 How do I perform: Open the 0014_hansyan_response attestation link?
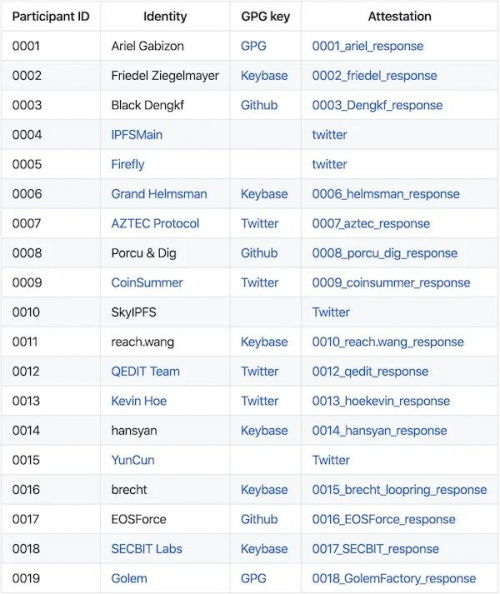click(379, 430)
